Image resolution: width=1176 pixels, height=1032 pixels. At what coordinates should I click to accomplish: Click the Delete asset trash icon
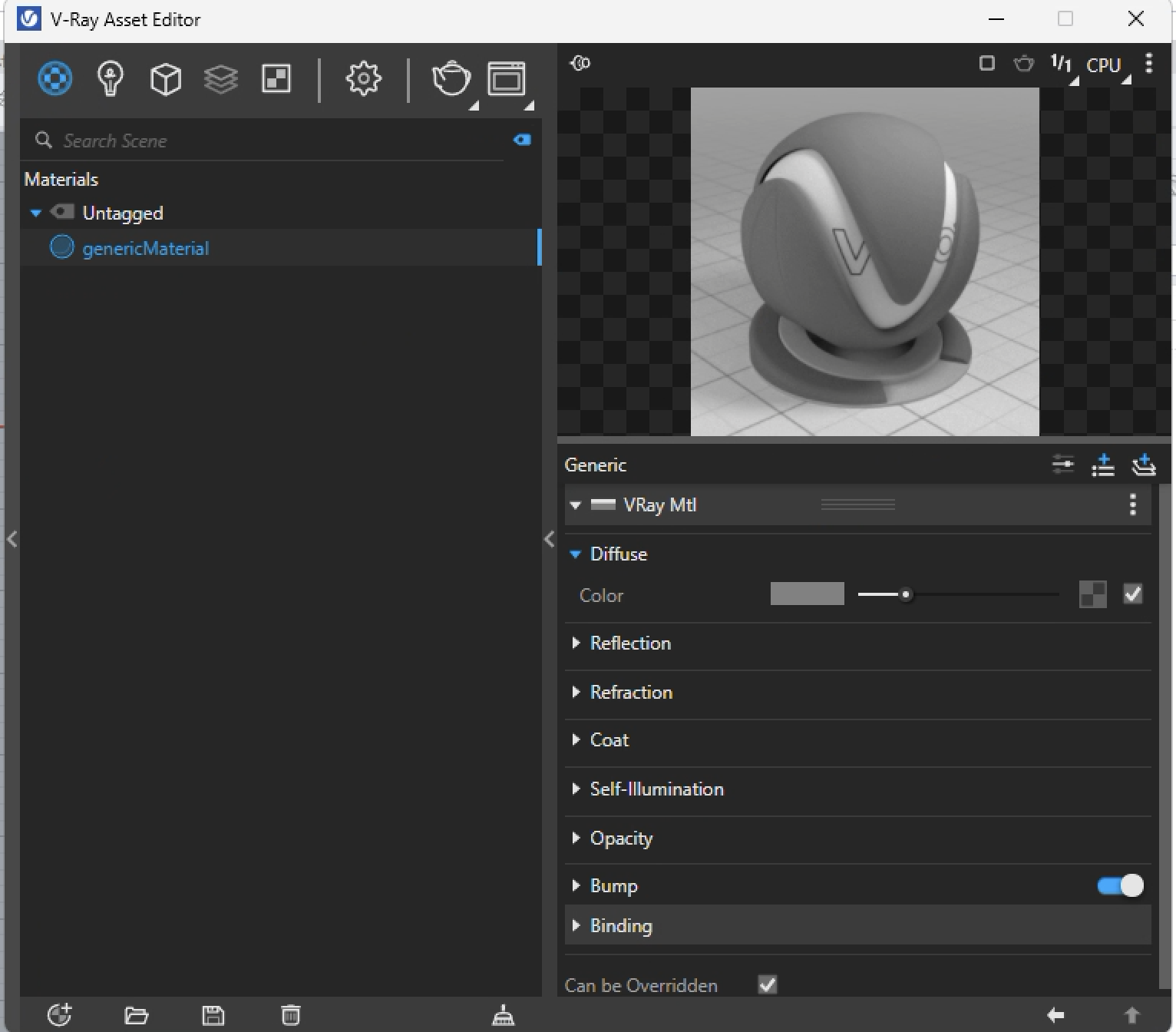click(290, 1015)
